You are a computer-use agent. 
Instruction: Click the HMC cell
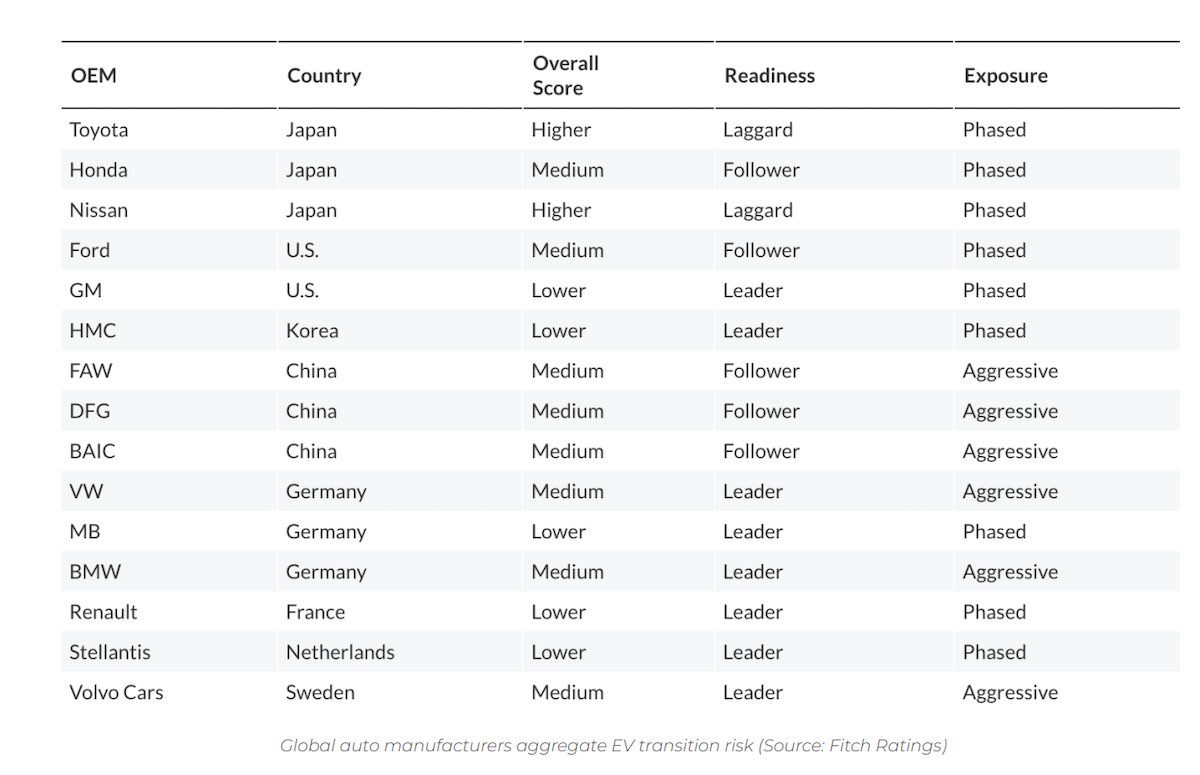(91, 330)
